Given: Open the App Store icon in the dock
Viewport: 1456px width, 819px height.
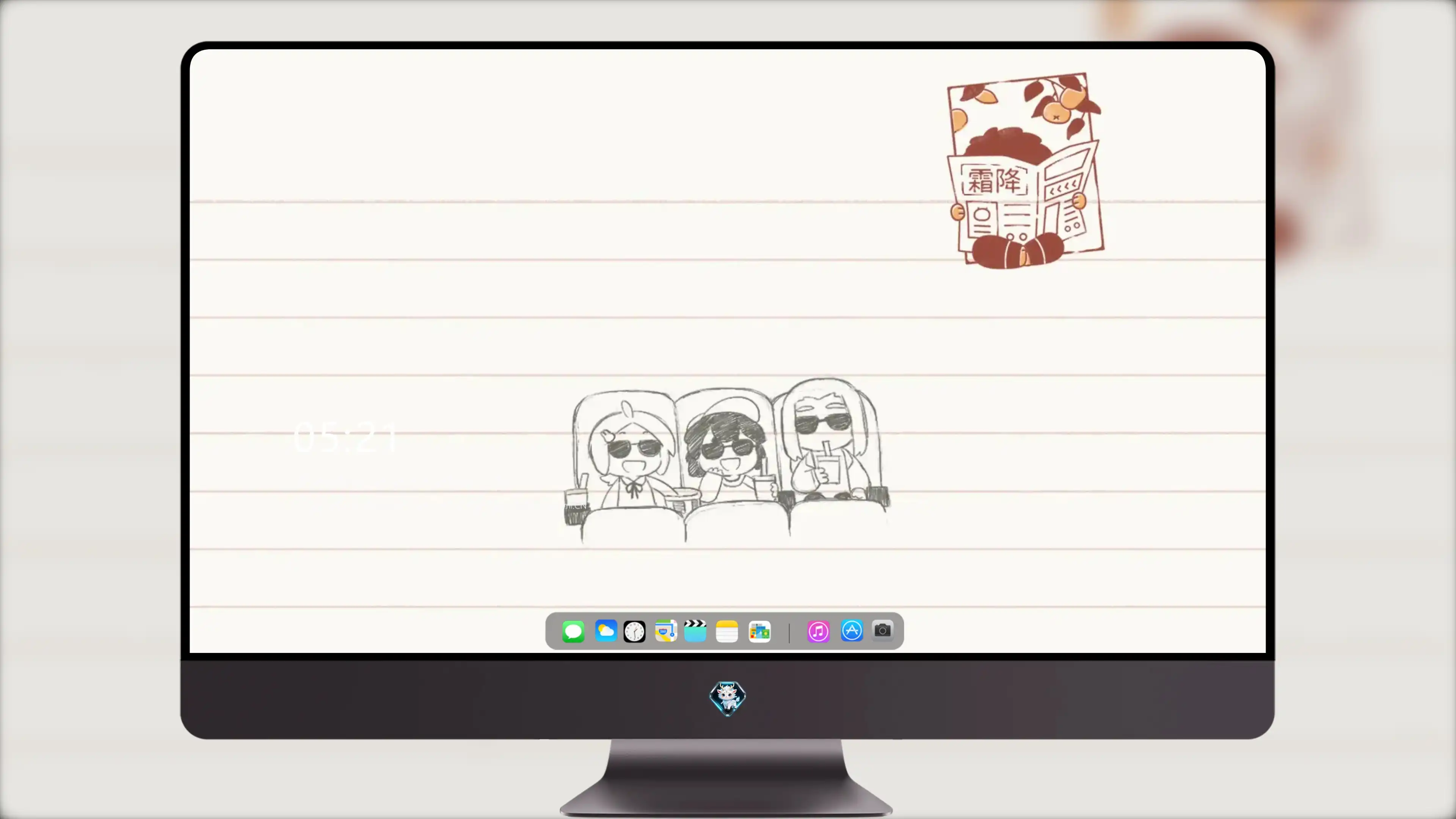Looking at the screenshot, I should pyautogui.click(x=852, y=631).
